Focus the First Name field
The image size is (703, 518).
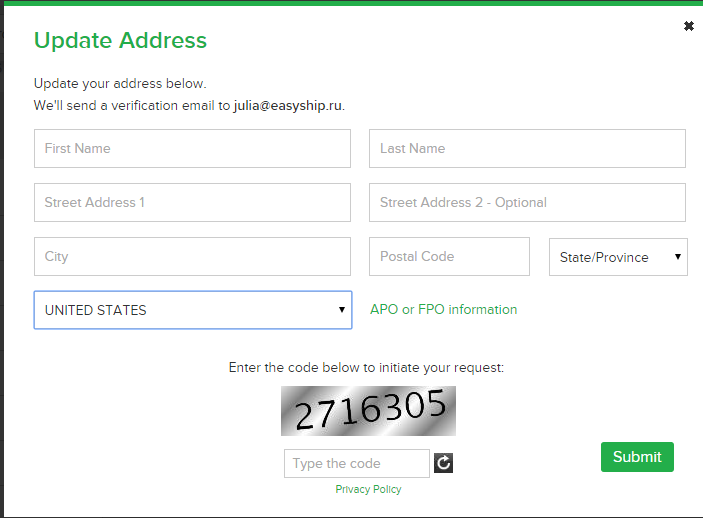click(x=192, y=148)
